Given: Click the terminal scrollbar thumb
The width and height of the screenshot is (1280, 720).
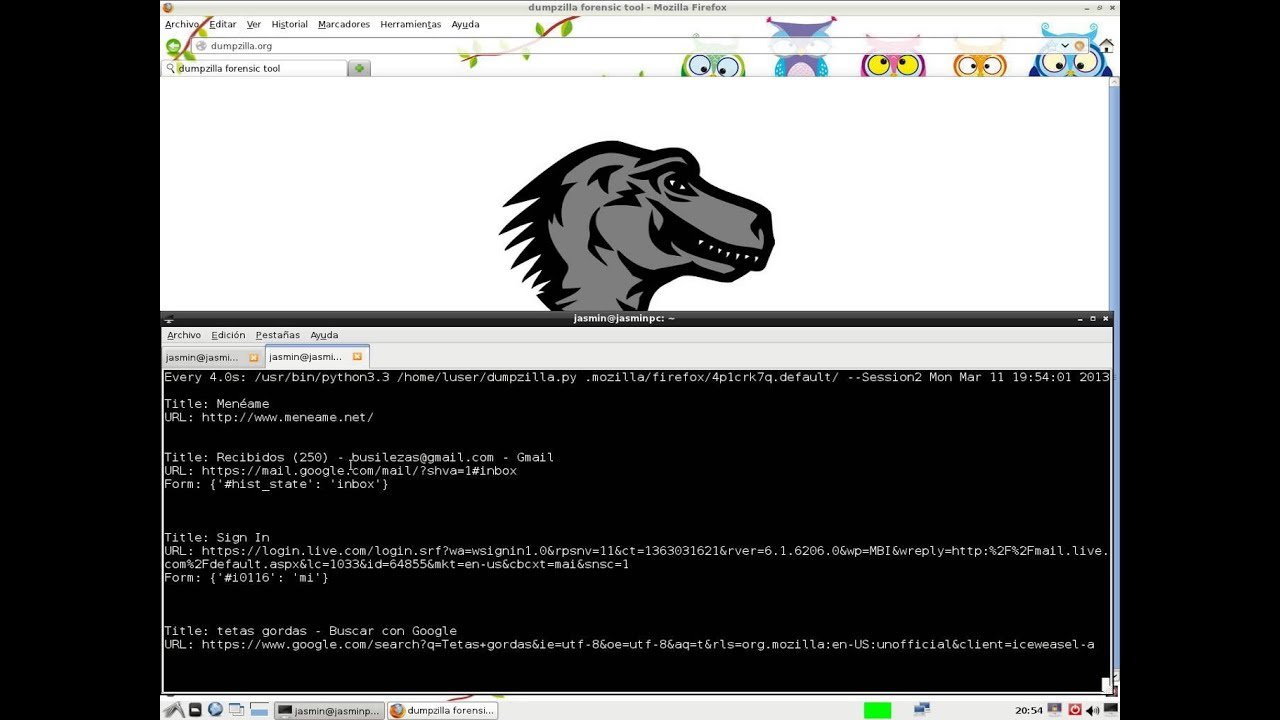Looking at the screenshot, I should click(x=1106, y=684).
